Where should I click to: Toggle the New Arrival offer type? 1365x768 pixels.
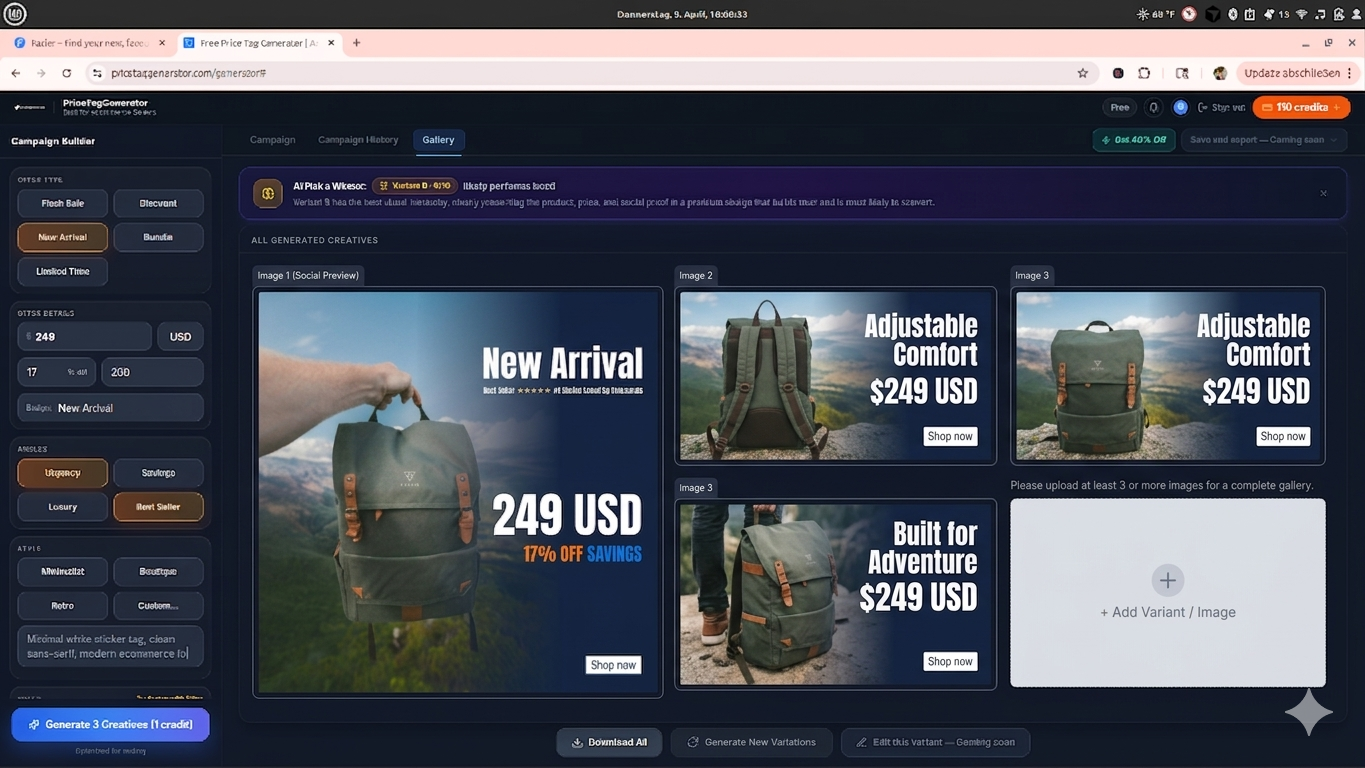point(63,237)
